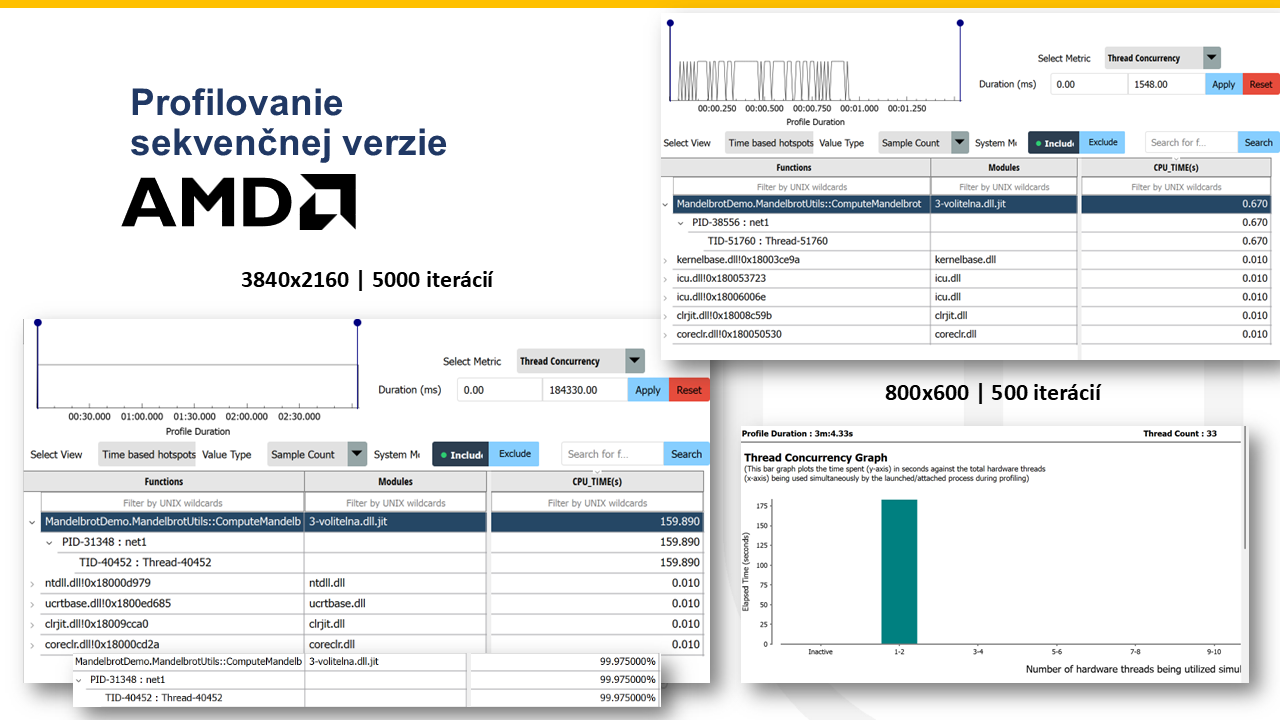1280x720 pixels.
Task: Click the Reset button beside the 1548.00 field
Action: point(1260,84)
